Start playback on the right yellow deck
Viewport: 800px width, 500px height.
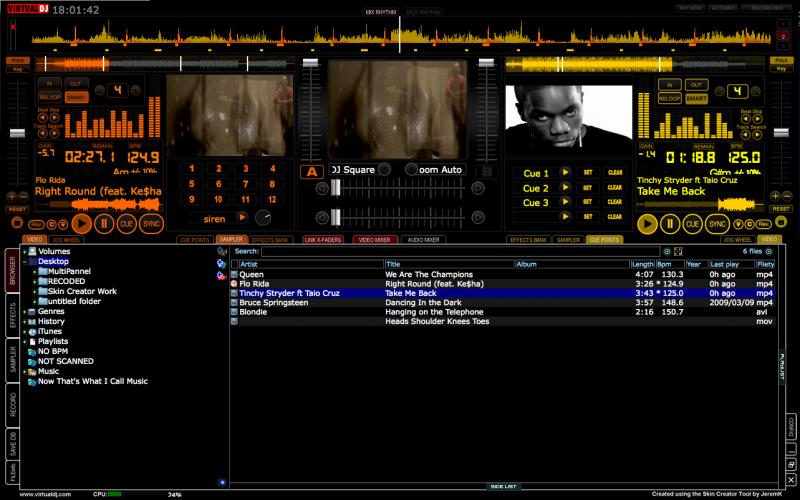coord(647,224)
